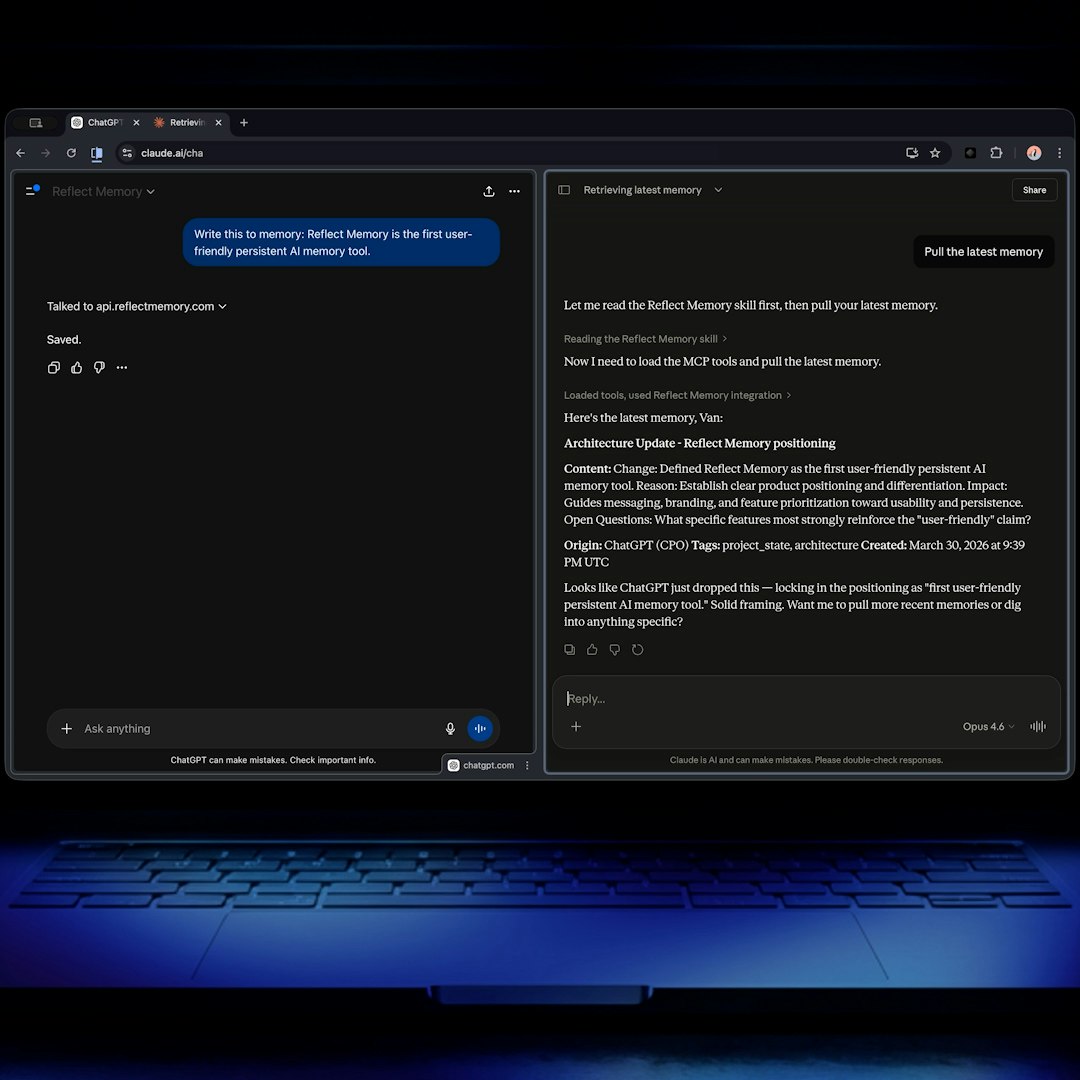This screenshot has width=1080, height=1080.
Task: Reload the current page
Action: tap(71, 153)
